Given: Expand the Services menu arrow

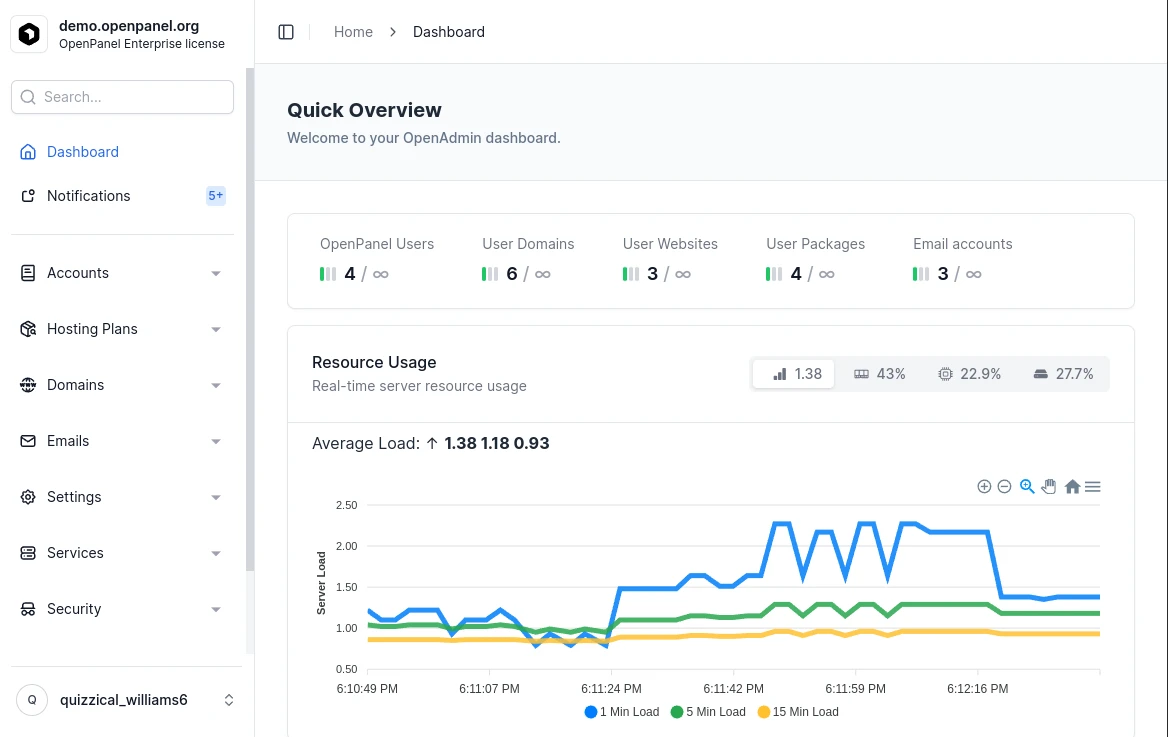Looking at the screenshot, I should (x=216, y=554).
